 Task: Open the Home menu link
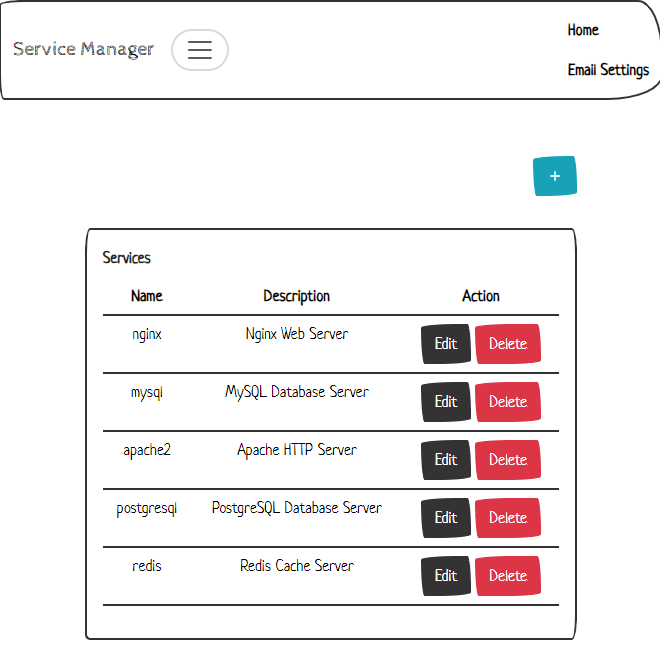(583, 30)
